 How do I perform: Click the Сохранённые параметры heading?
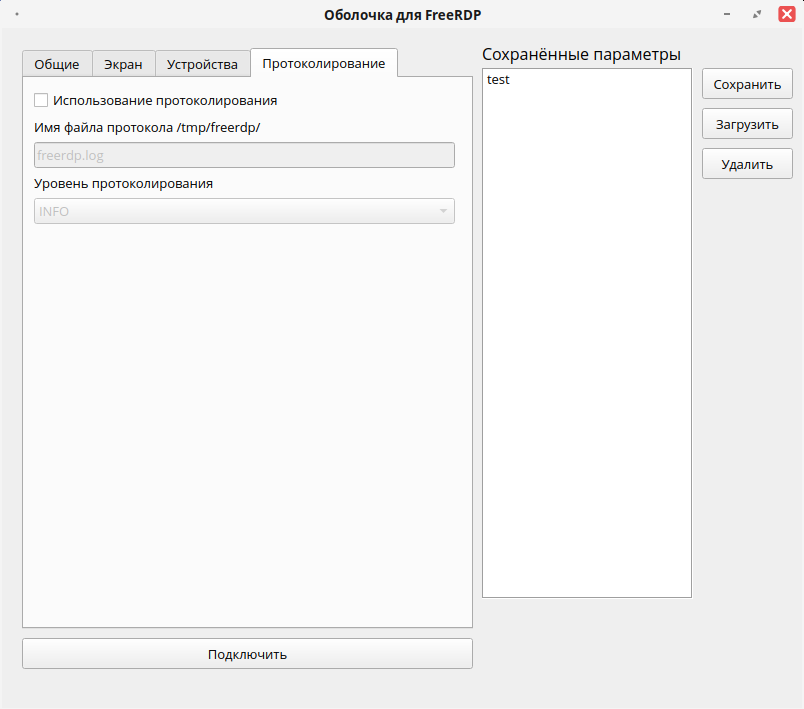click(581, 54)
